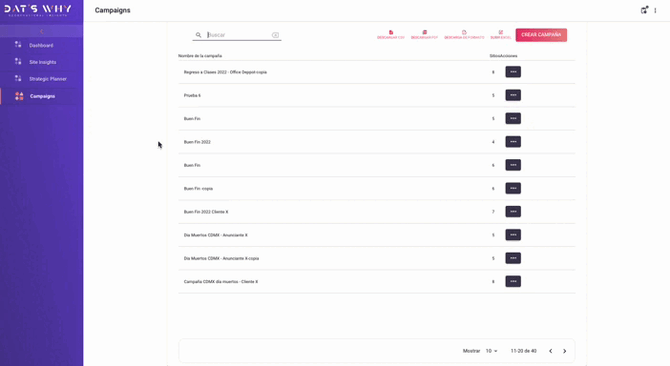Open the vertical three-dot menu in the top bar
The width and height of the screenshot is (670, 366).
655,10
